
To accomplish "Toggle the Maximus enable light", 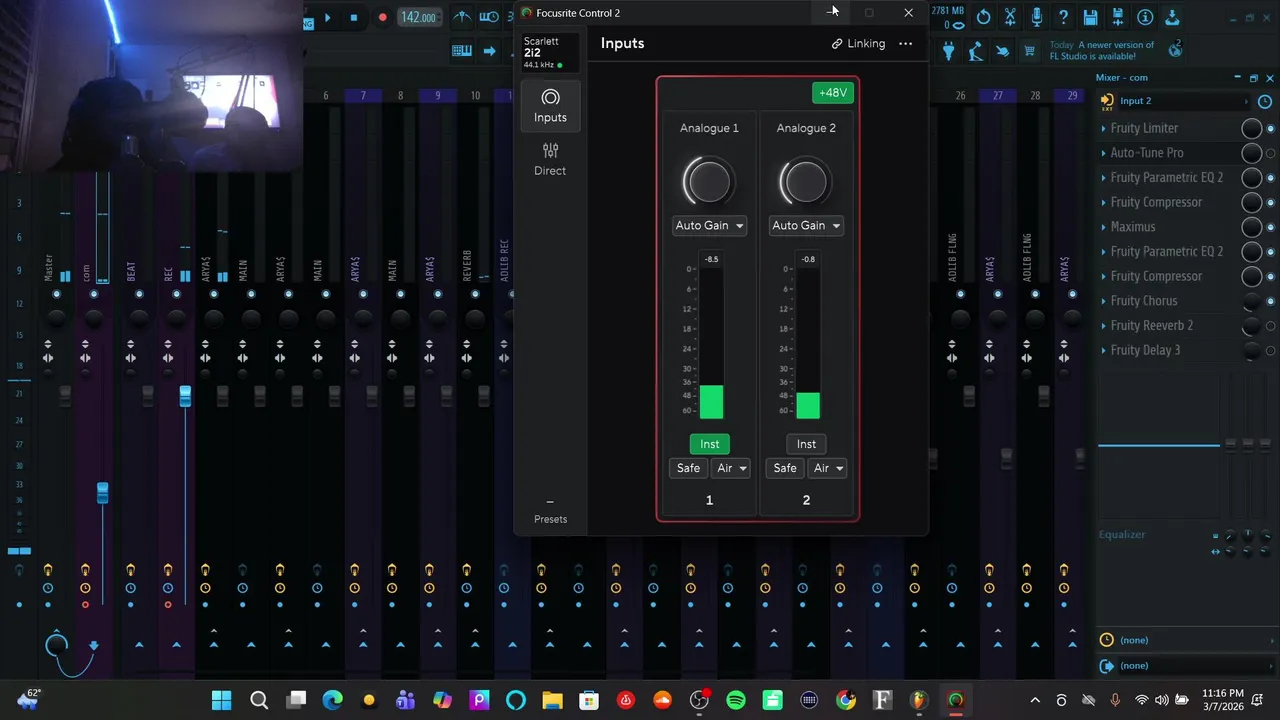I will point(1271,227).
